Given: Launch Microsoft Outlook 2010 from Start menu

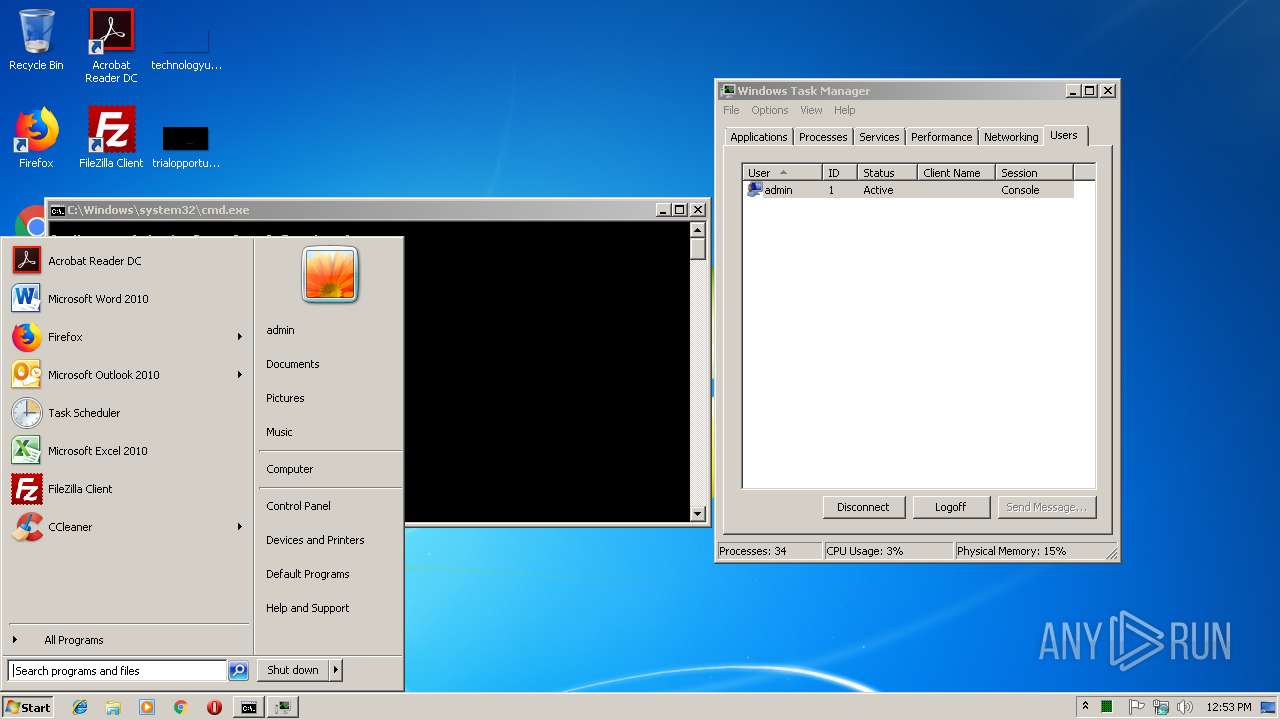Looking at the screenshot, I should coord(127,375).
